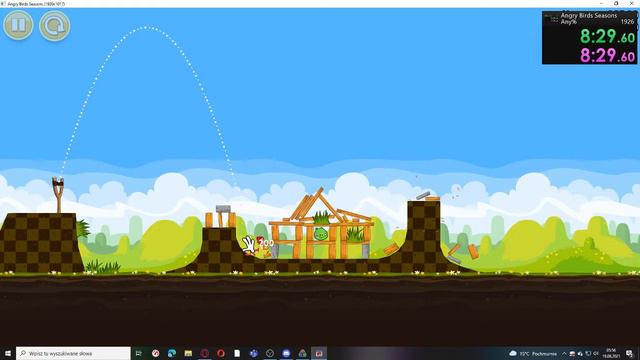This screenshot has height=360, width=640.
Task: Click the Angry Birds Seasons Any% title in timer
Action: (588, 18)
